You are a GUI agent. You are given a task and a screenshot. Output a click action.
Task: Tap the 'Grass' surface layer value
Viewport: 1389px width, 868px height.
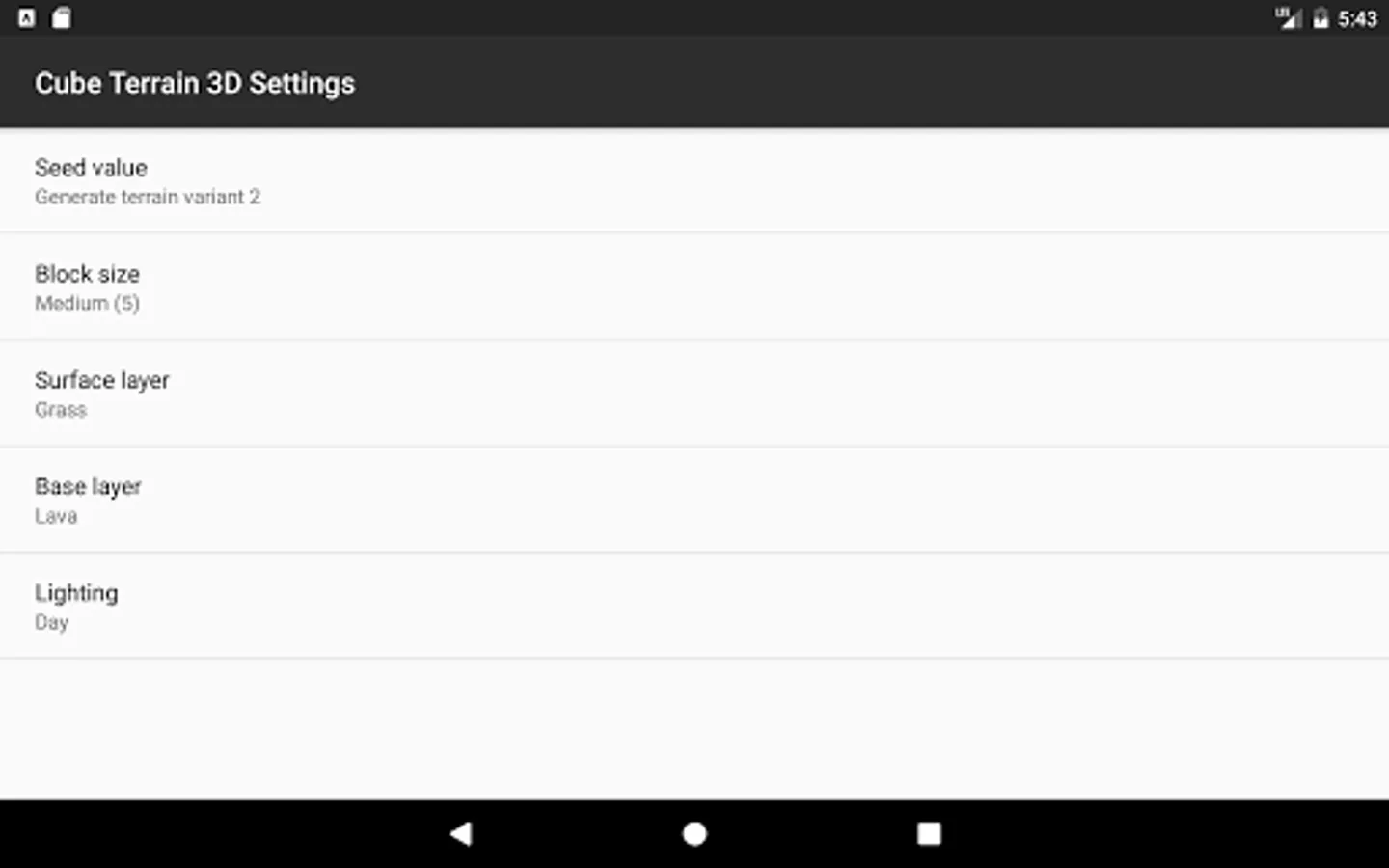click(x=61, y=410)
